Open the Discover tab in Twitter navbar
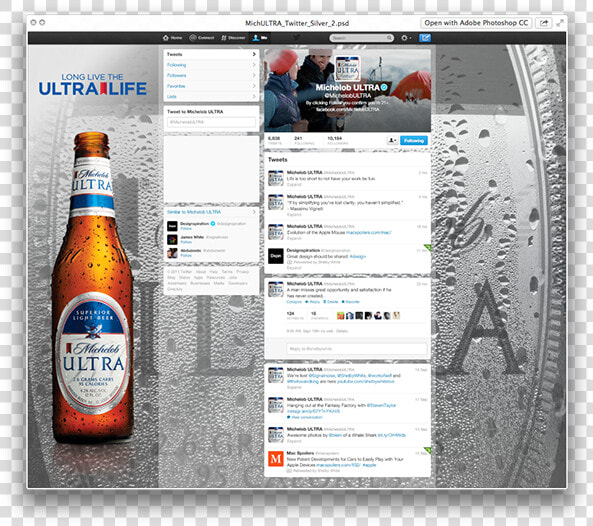593x526 pixels. 233,38
